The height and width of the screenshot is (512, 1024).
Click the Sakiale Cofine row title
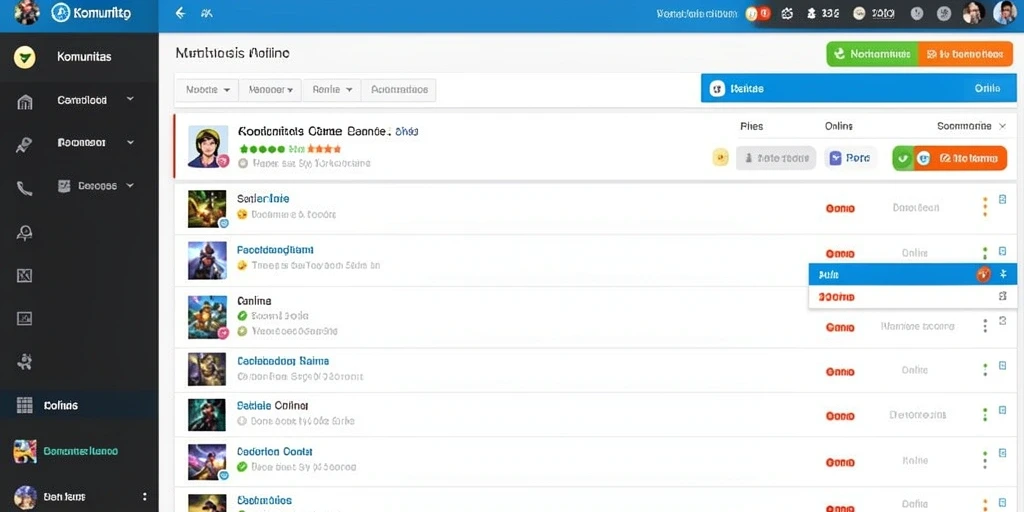272,406
